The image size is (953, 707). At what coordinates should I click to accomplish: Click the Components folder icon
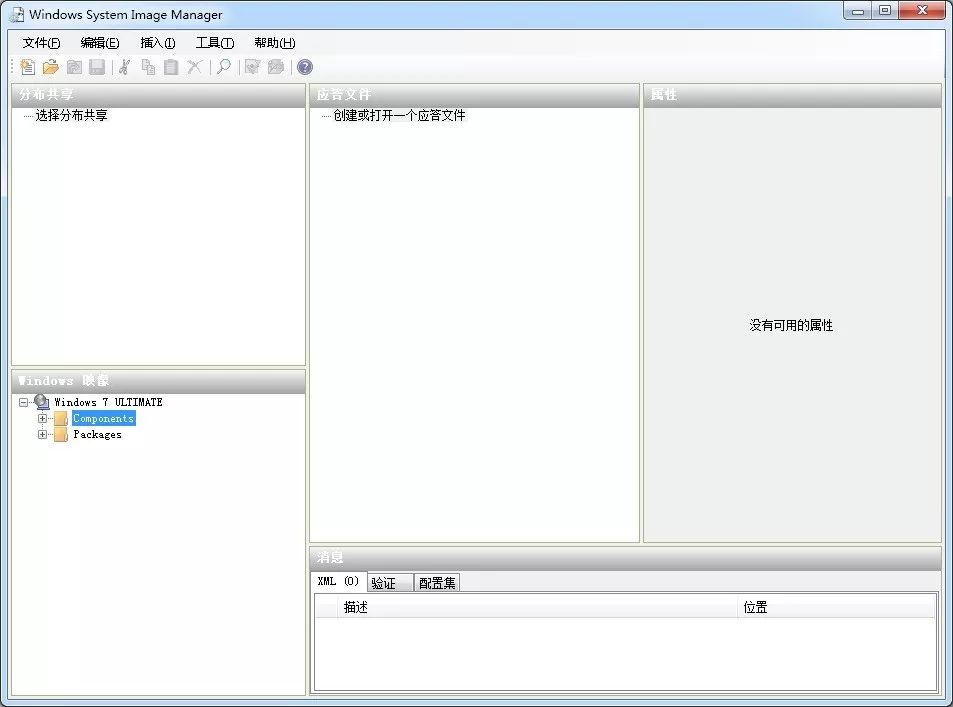click(x=61, y=418)
